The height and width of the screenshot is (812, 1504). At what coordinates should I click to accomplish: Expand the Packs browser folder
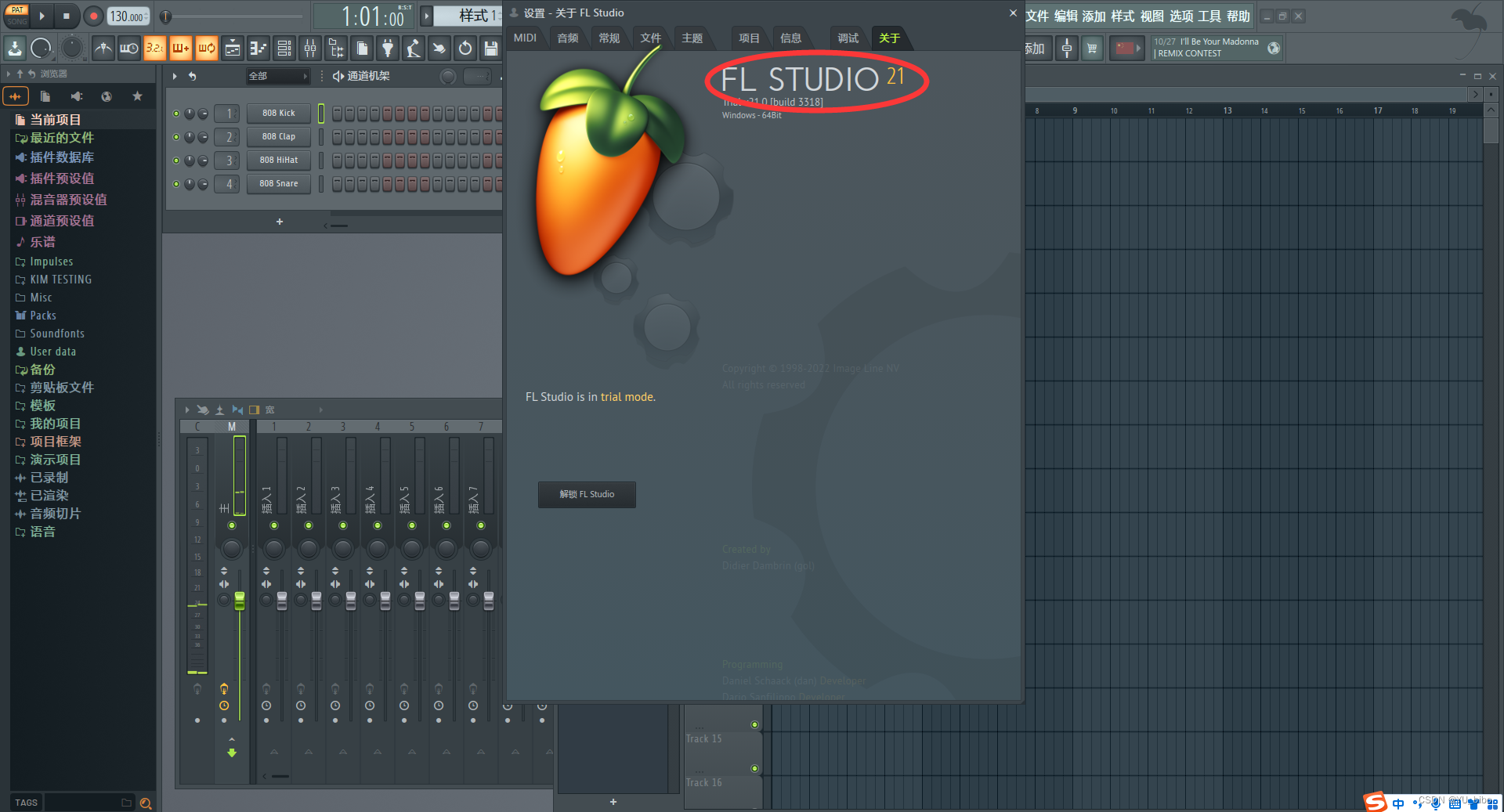(36, 316)
